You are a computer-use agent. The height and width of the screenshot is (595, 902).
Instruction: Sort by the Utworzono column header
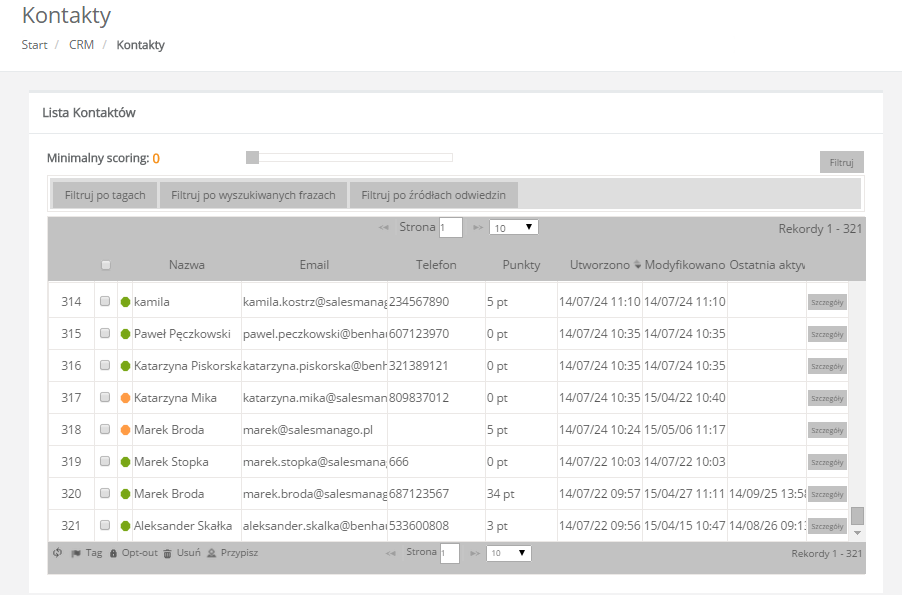point(599,265)
